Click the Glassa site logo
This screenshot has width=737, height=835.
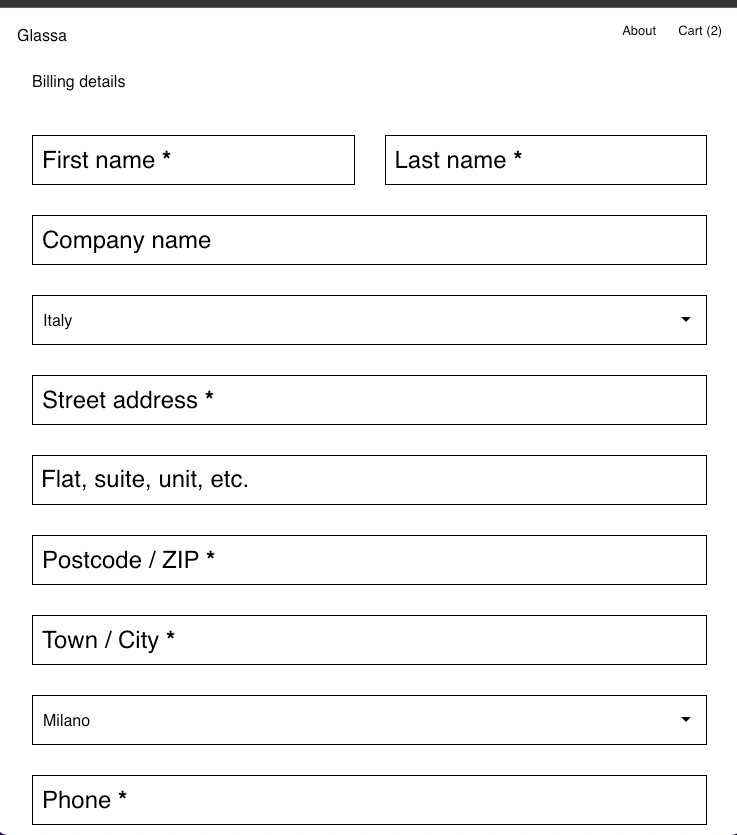[42, 36]
